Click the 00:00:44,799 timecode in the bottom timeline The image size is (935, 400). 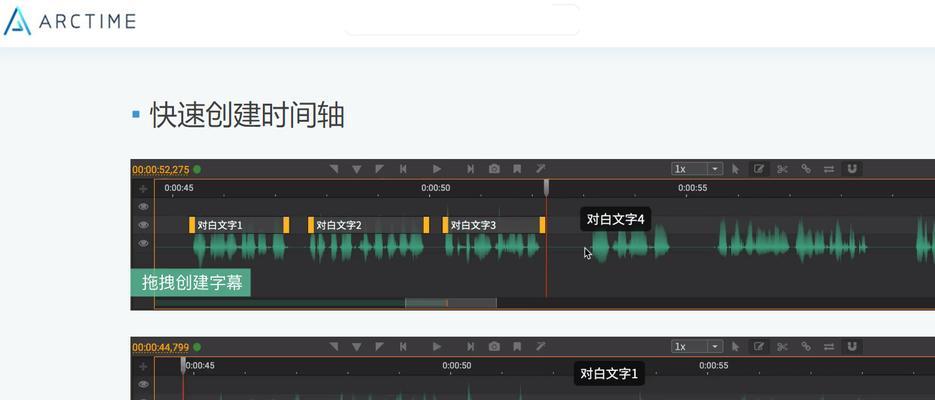(160, 347)
